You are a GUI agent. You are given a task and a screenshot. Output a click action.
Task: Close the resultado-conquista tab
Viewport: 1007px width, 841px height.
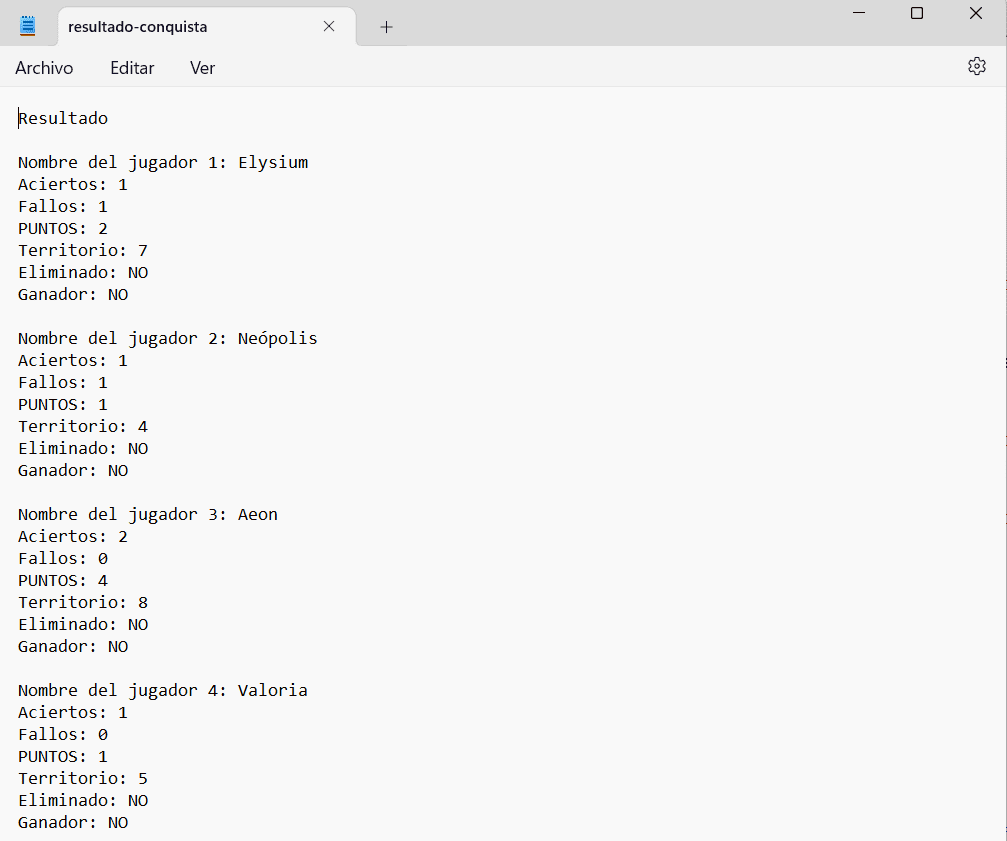329,26
